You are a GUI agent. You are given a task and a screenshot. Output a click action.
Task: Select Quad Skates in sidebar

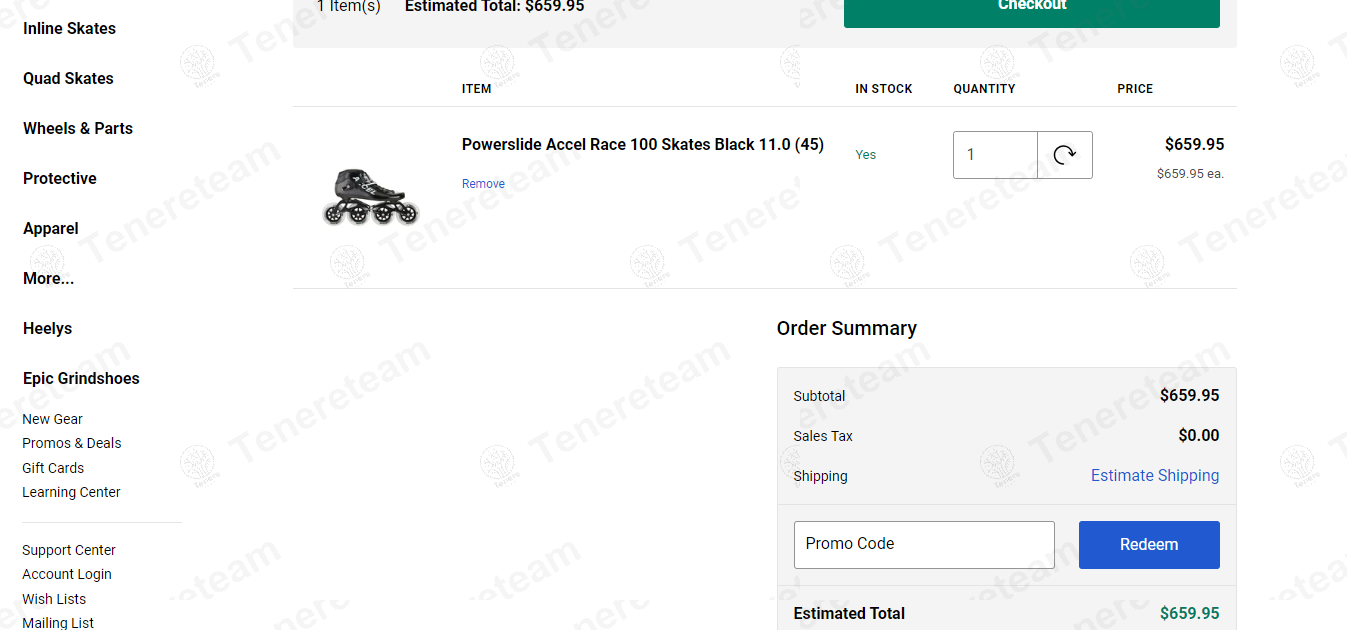point(68,79)
